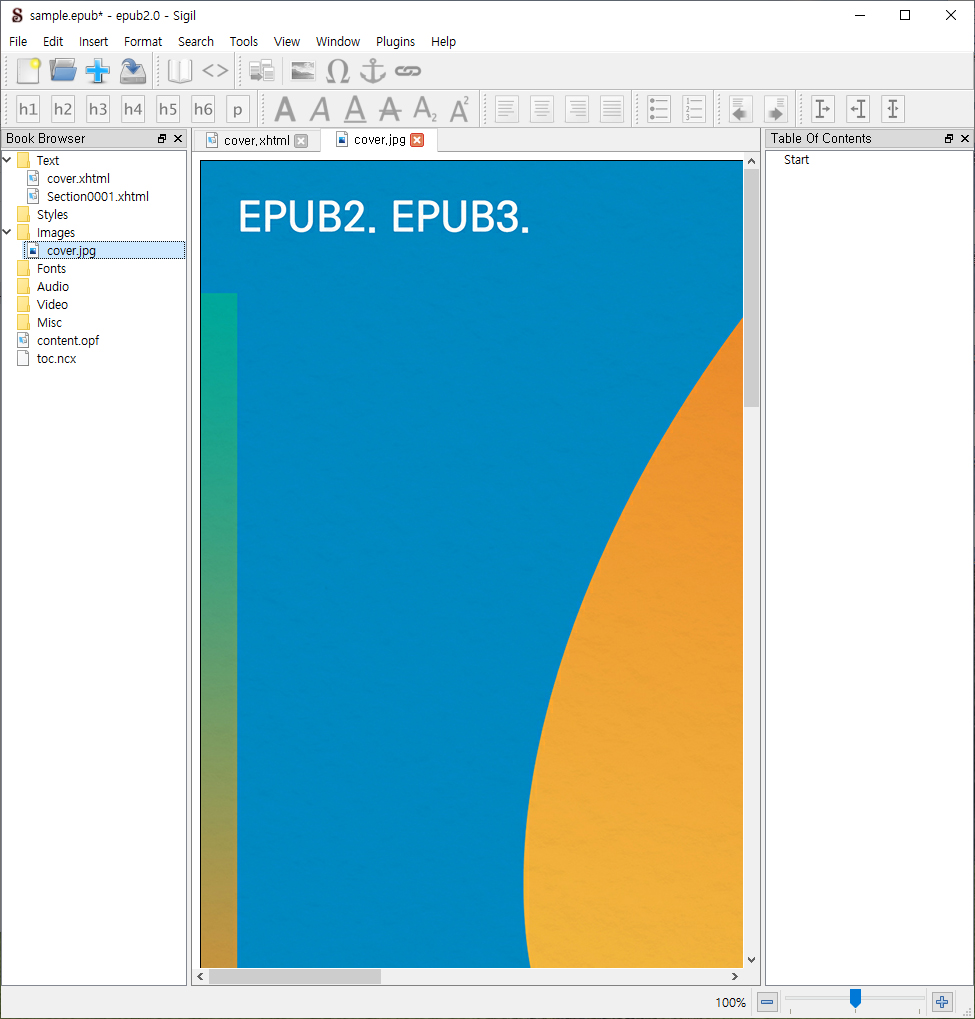Insert a link with chain icon
This screenshot has height=1019, width=975.
408,71
